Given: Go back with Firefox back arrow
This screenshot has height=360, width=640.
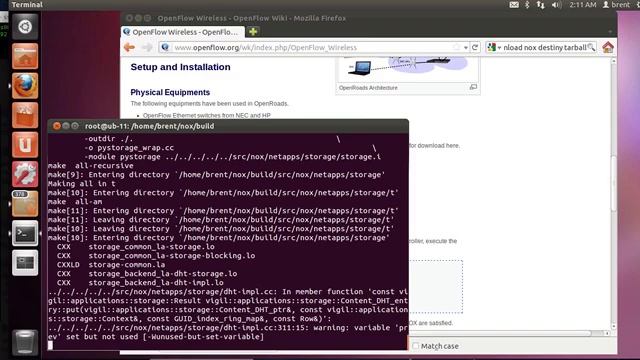Looking at the screenshot, I should tap(129, 47).
